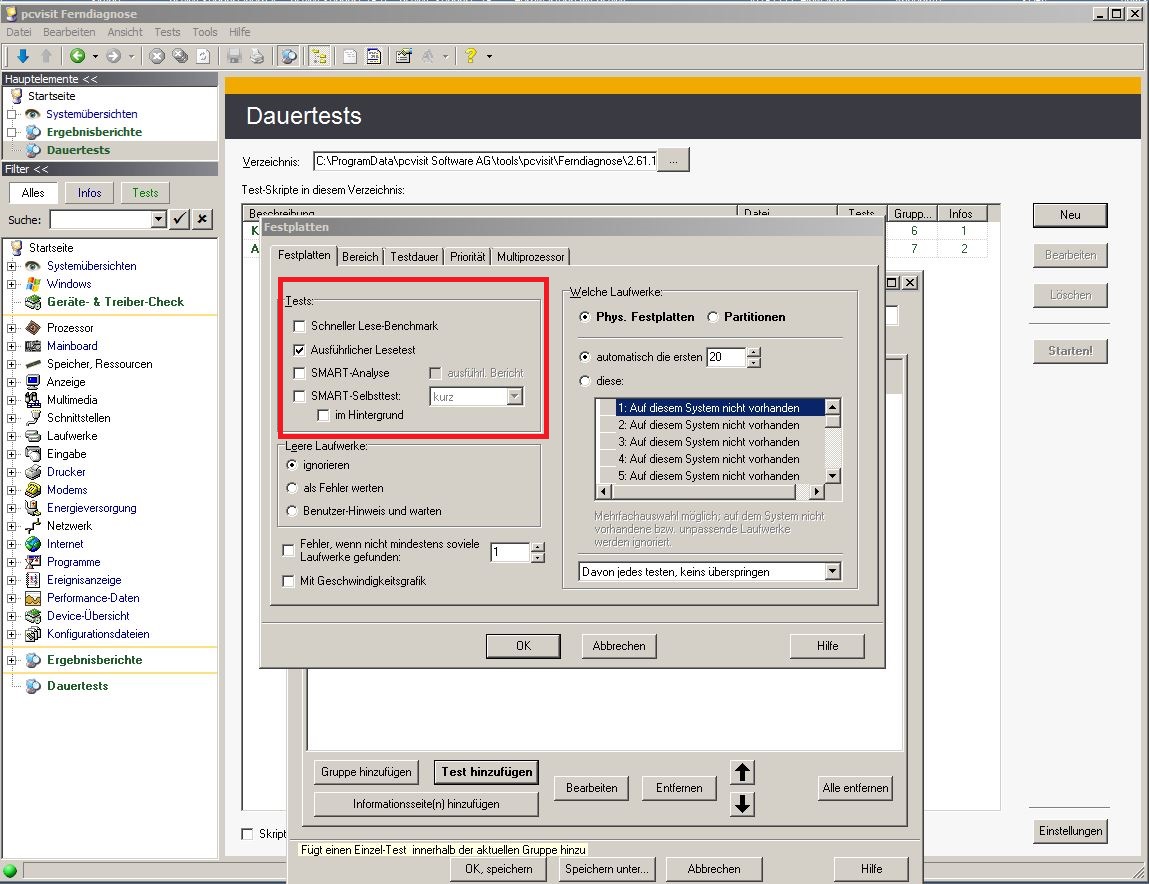Uncheck Ausführlicher Lesetest checkbox
The height and width of the screenshot is (884, 1149).
click(299, 350)
